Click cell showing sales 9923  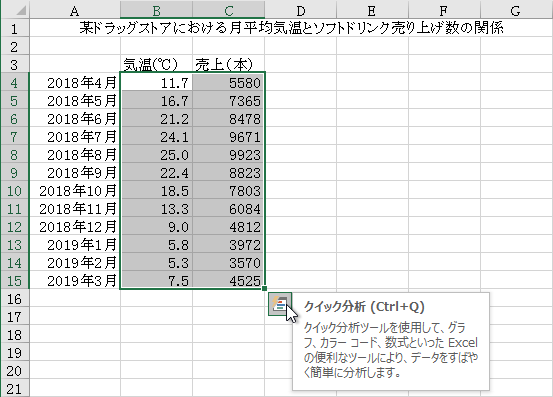click(229, 155)
